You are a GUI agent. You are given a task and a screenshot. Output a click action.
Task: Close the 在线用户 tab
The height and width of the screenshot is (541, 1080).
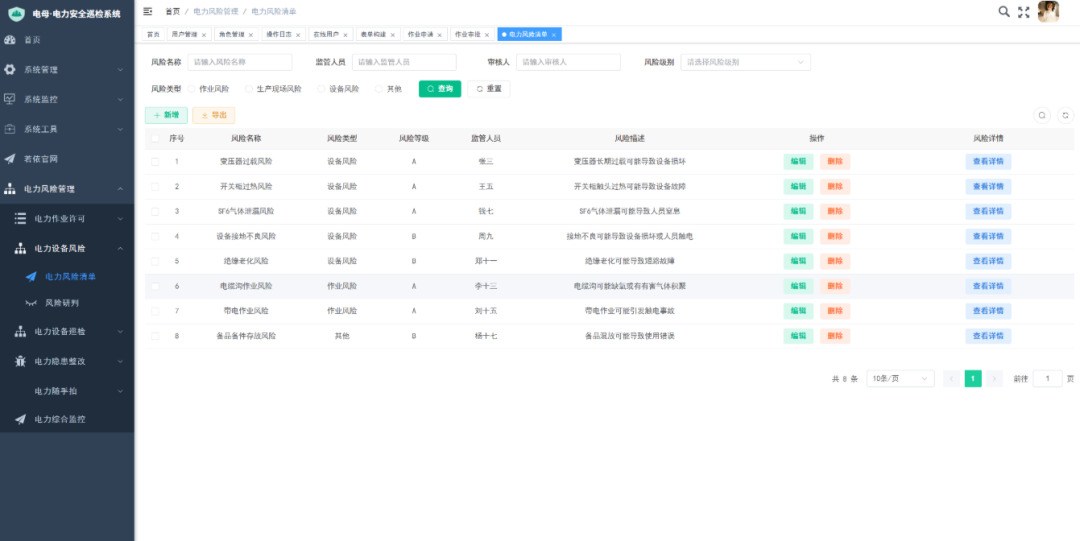pyautogui.click(x=345, y=34)
